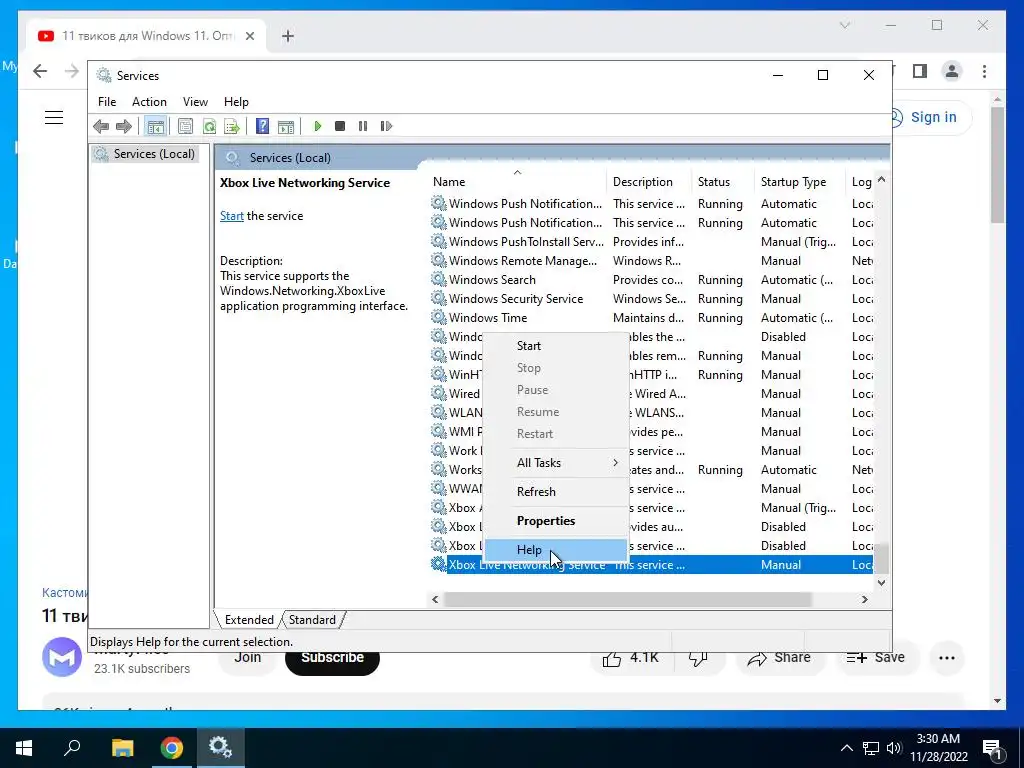Screen dimensions: 1024x768
Task: Click the gear icon of the Wired service row
Action: (x=439, y=393)
